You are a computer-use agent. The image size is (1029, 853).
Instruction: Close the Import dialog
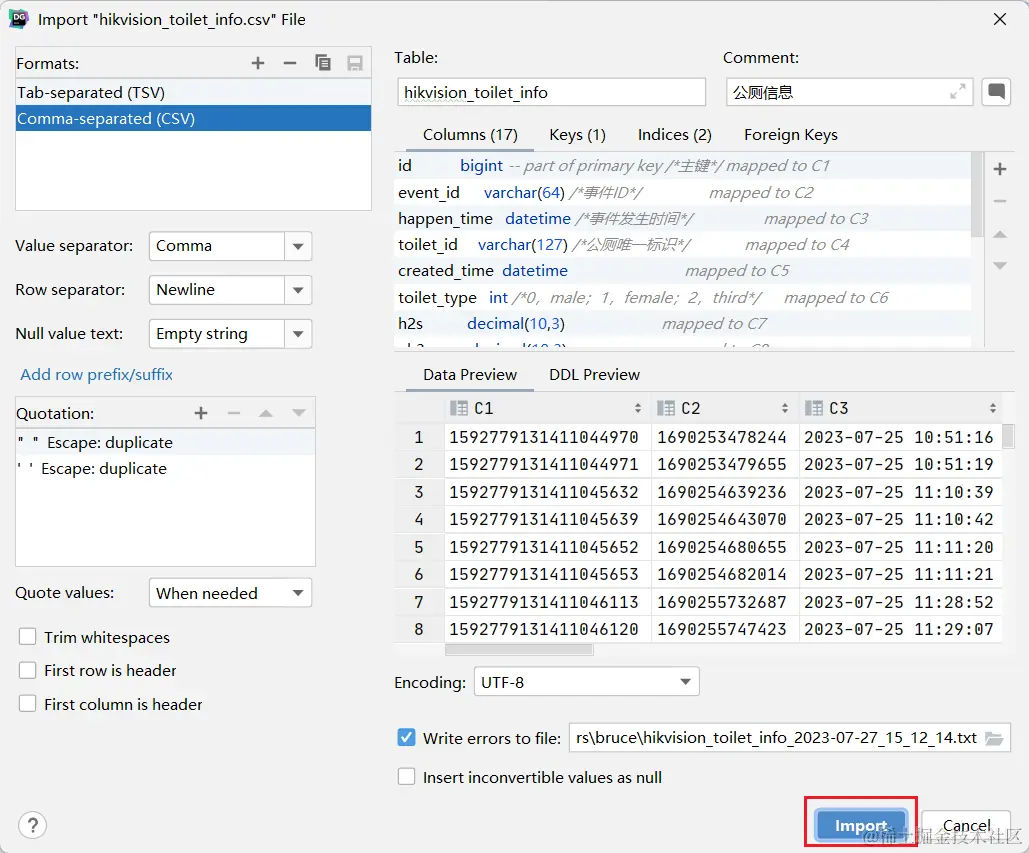[999, 19]
